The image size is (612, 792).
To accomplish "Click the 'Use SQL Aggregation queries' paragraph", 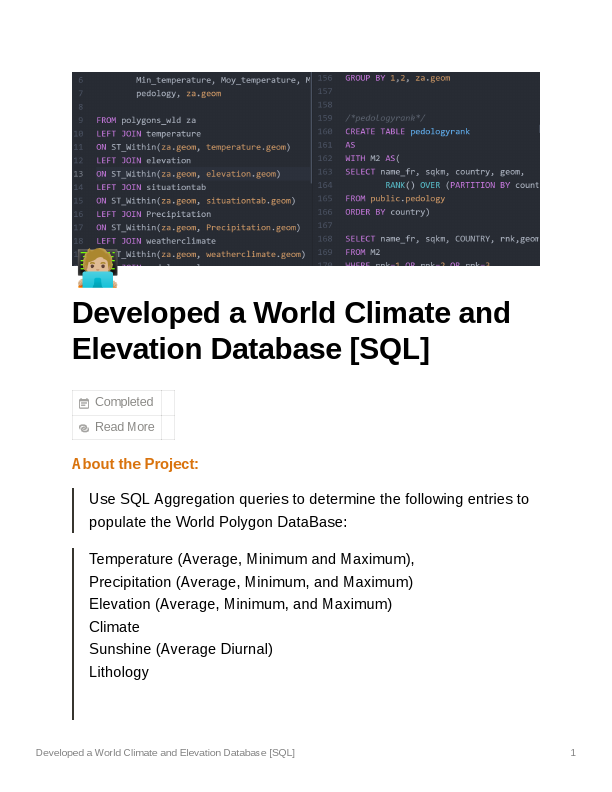I will pos(309,511).
